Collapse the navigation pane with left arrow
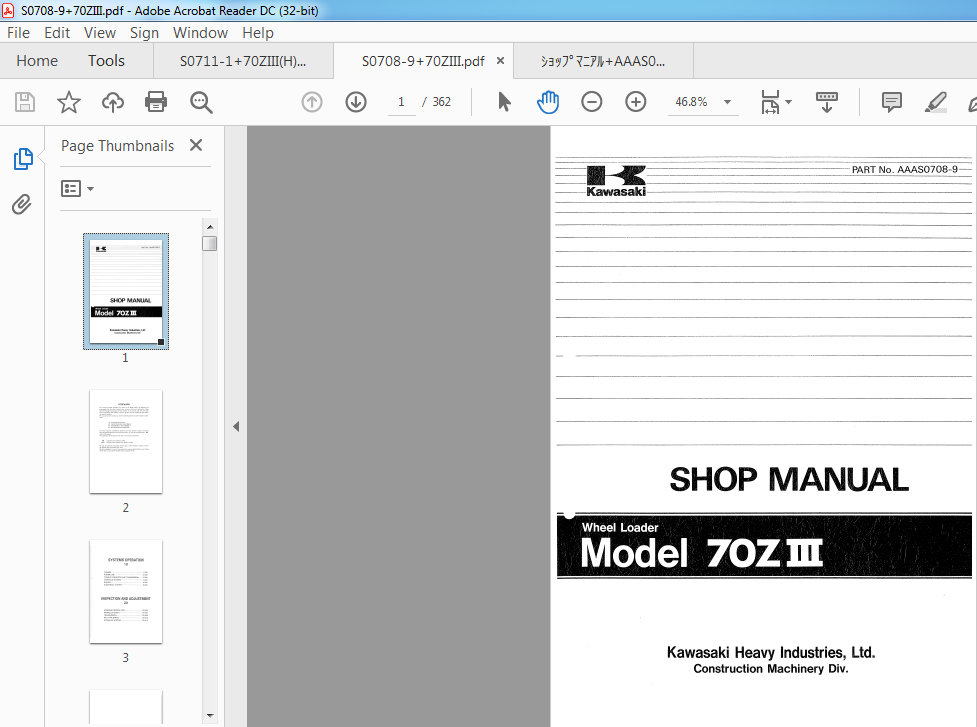 click(236, 427)
